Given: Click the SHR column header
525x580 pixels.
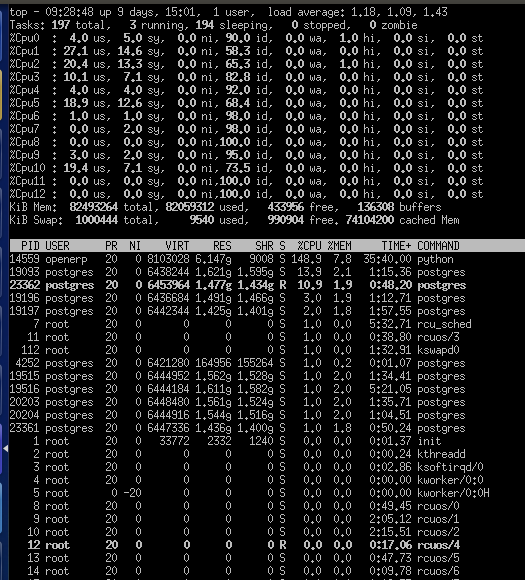Looking at the screenshot, I should point(265,246).
